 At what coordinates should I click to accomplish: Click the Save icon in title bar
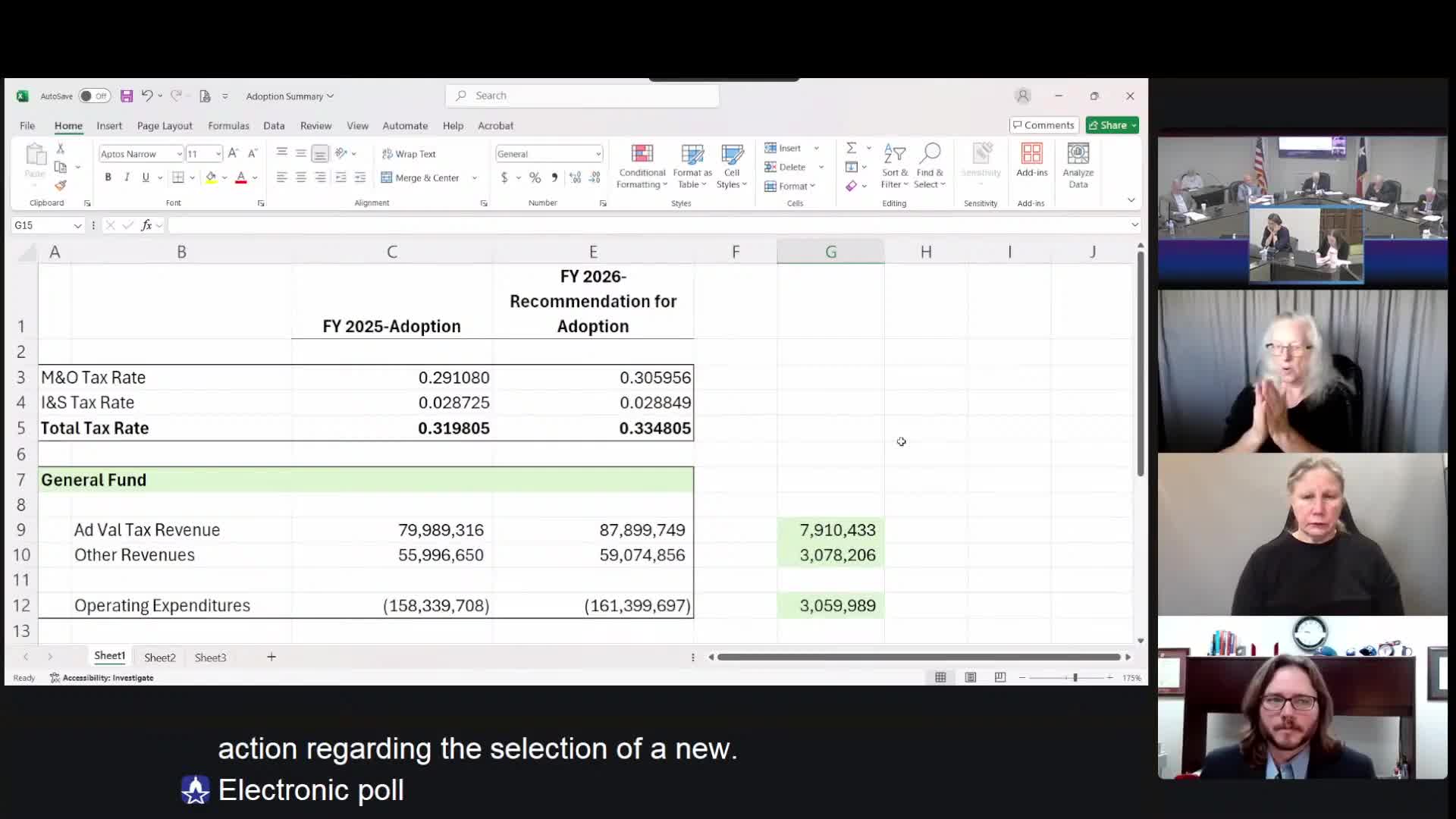(127, 96)
